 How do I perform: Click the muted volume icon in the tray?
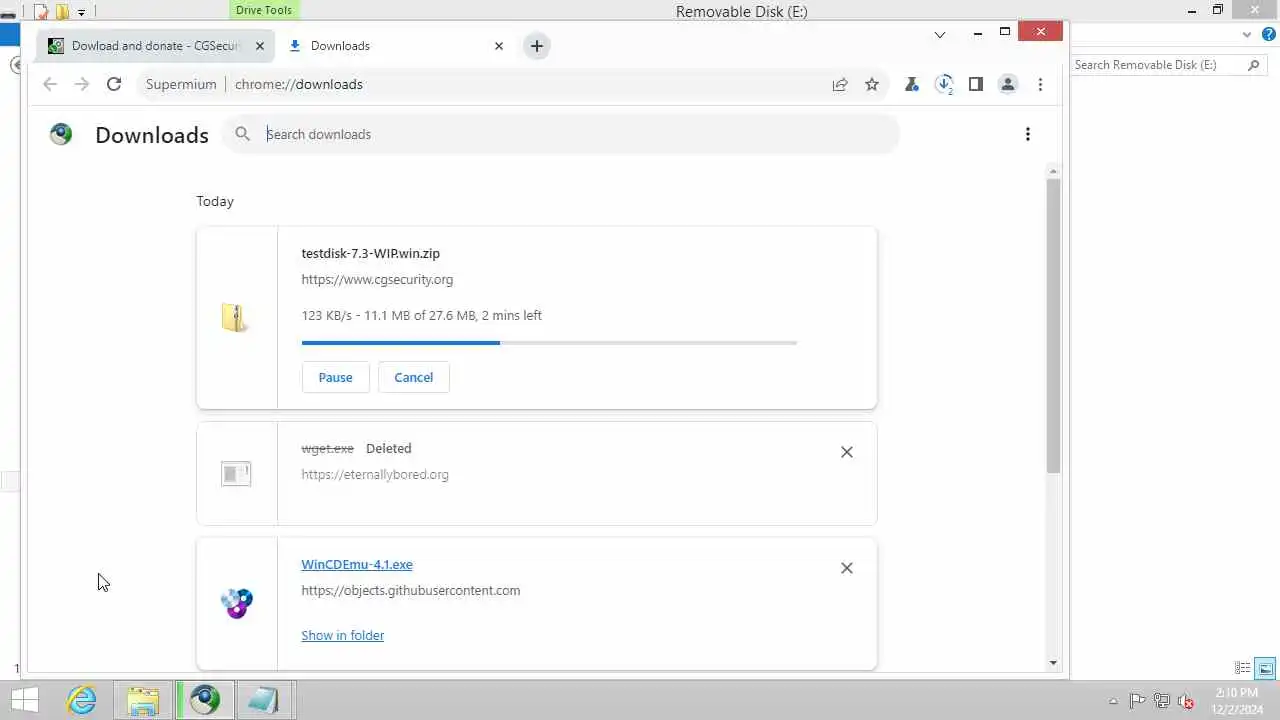tap(1187, 701)
